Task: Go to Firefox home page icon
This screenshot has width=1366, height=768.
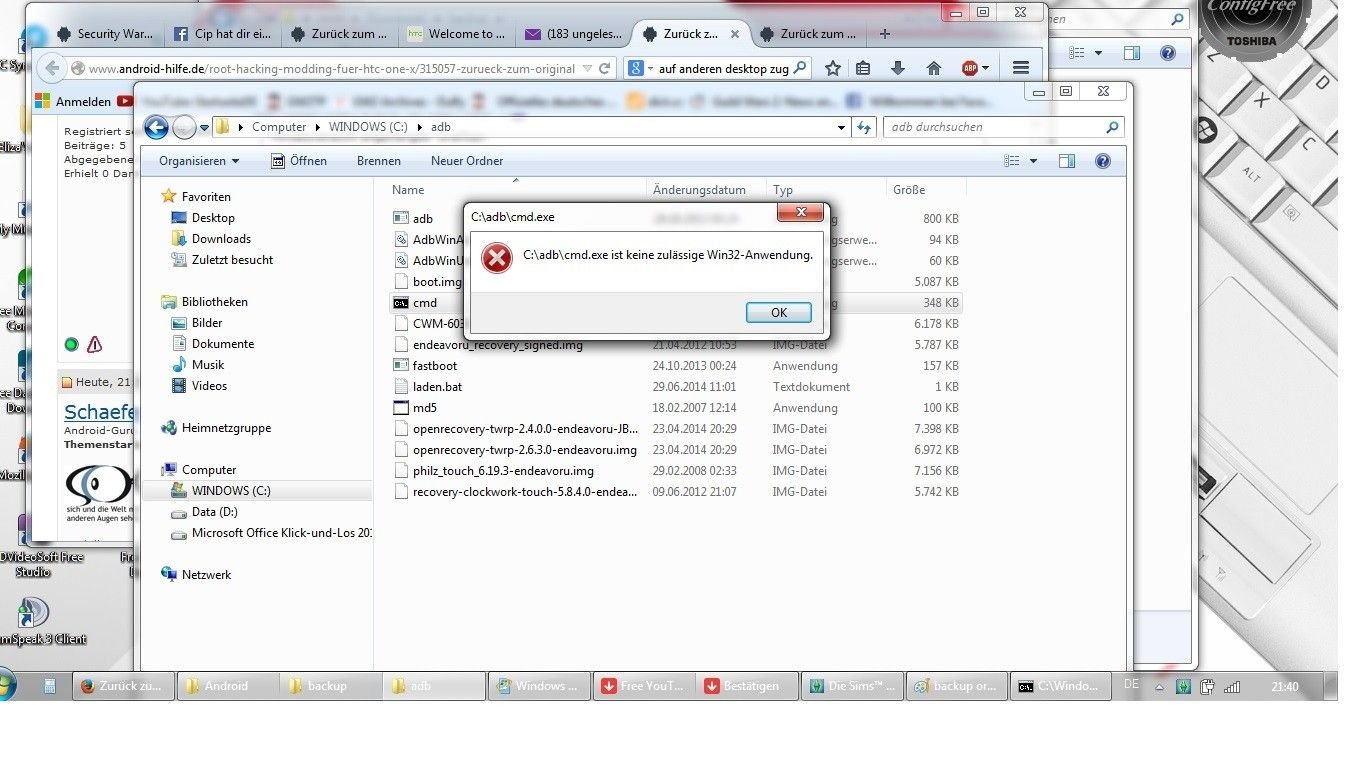Action: [x=933, y=68]
